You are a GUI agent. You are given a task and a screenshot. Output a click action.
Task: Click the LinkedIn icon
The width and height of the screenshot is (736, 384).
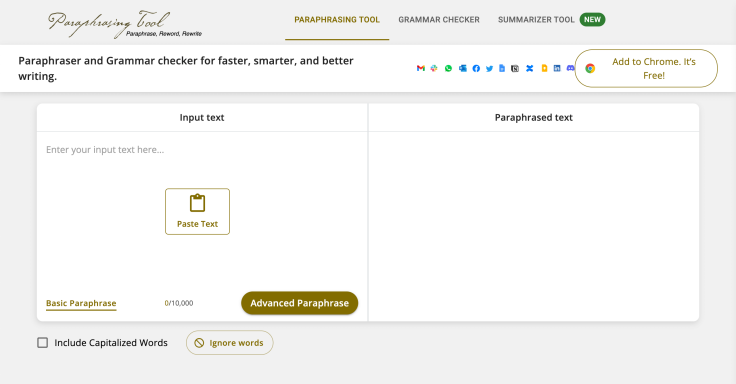[x=557, y=69]
